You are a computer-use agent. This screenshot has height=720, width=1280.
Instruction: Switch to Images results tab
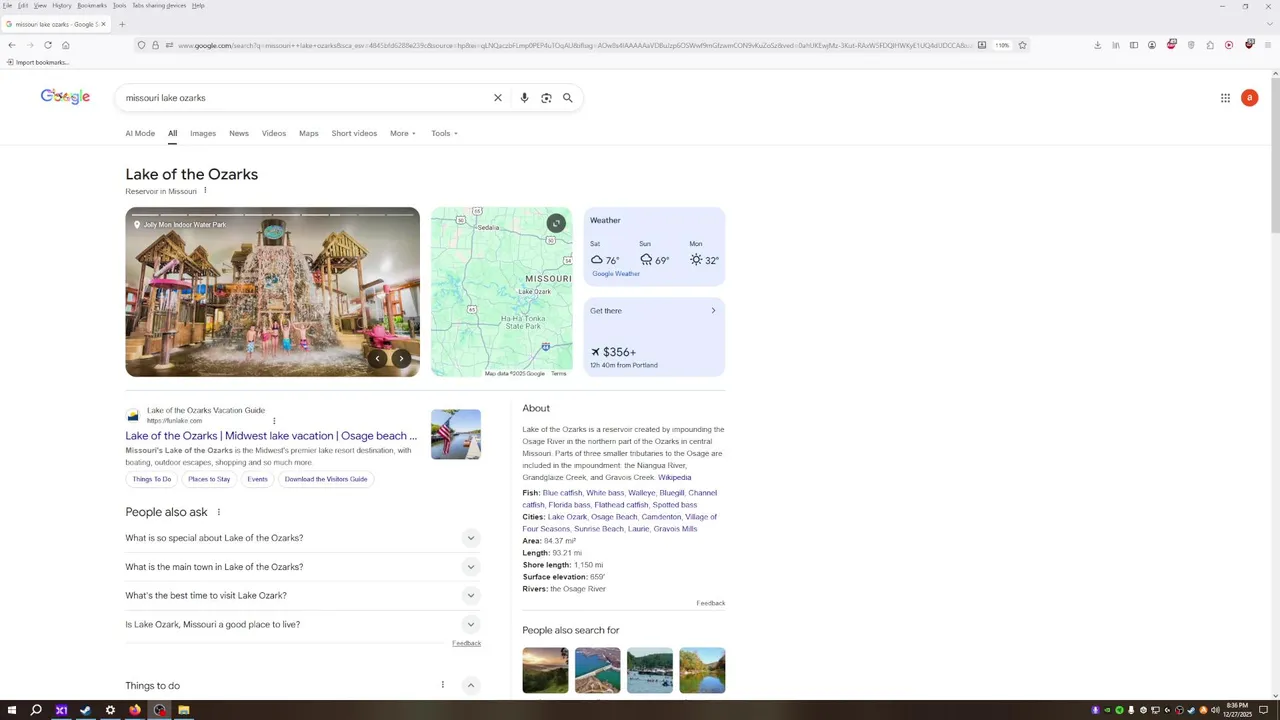click(203, 133)
